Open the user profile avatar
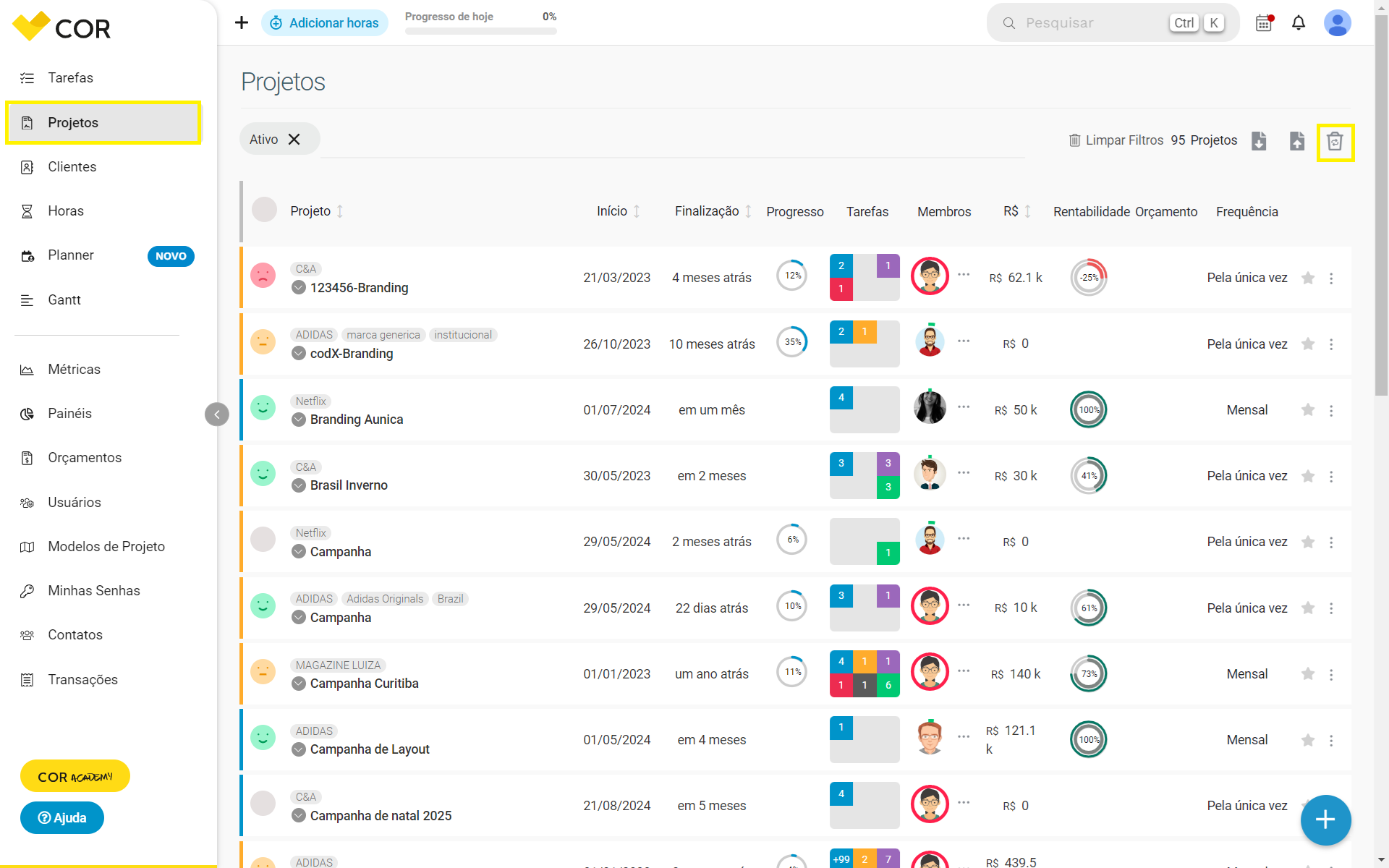 pos(1338,23)
